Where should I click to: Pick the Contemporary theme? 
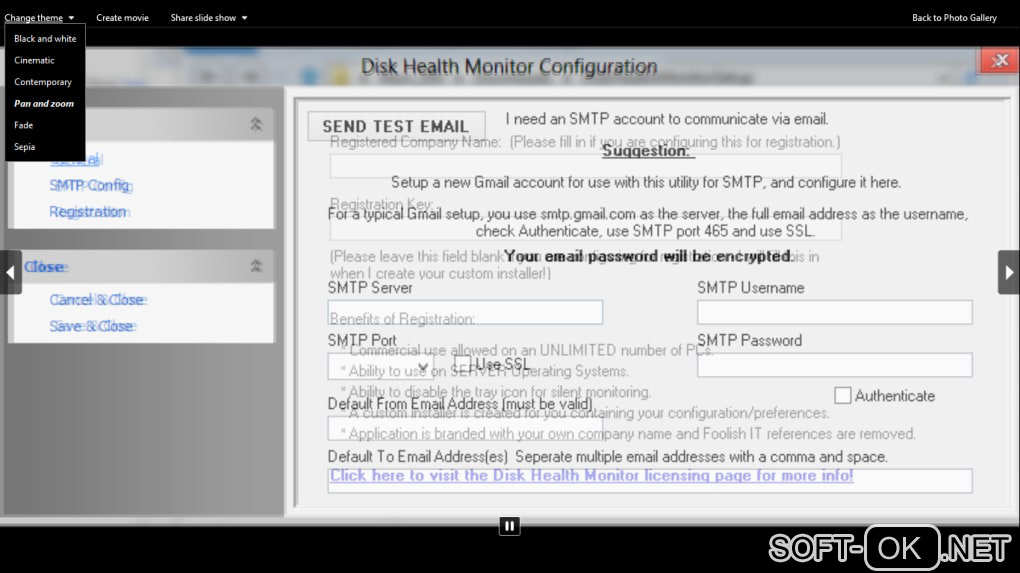(43, 82)
